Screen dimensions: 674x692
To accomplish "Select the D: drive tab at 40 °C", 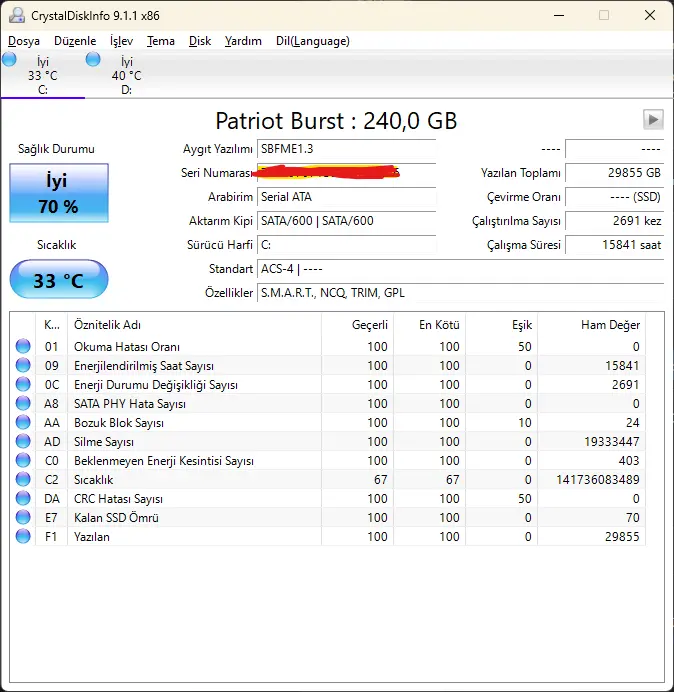I will coord(127,75).
